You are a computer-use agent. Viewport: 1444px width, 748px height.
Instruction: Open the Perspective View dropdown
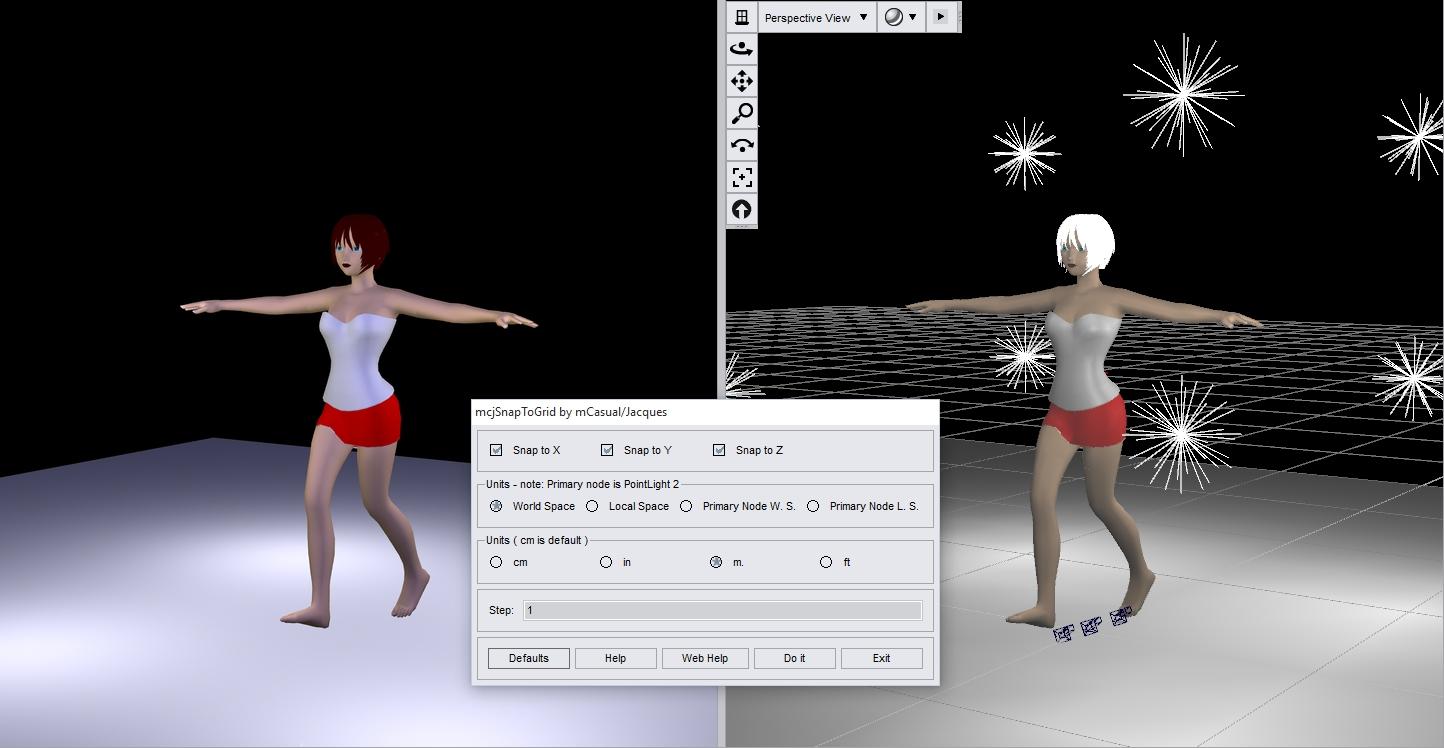[x=815, y=17]
